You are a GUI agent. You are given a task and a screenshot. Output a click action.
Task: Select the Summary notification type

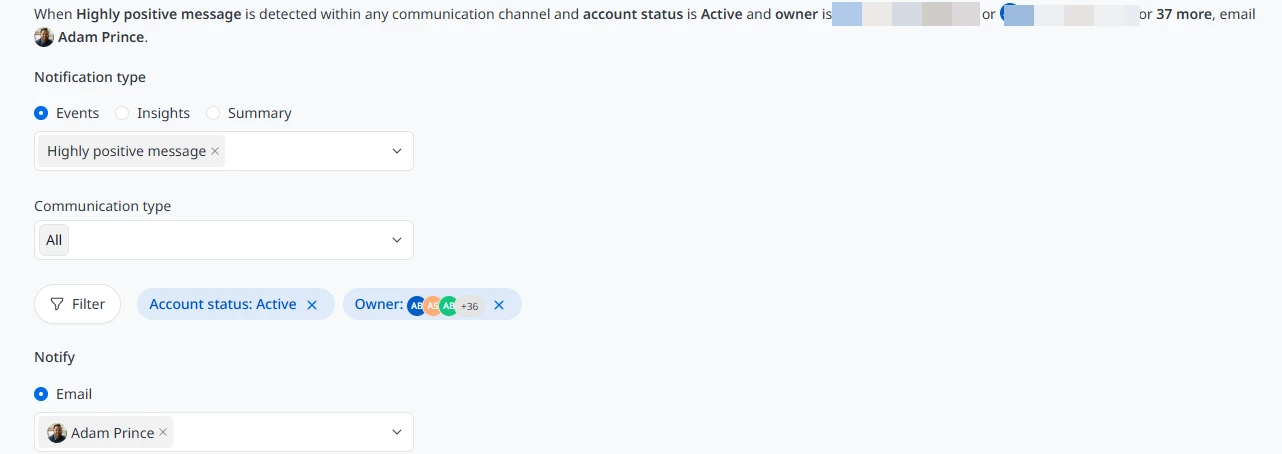(x=213, y=113)
